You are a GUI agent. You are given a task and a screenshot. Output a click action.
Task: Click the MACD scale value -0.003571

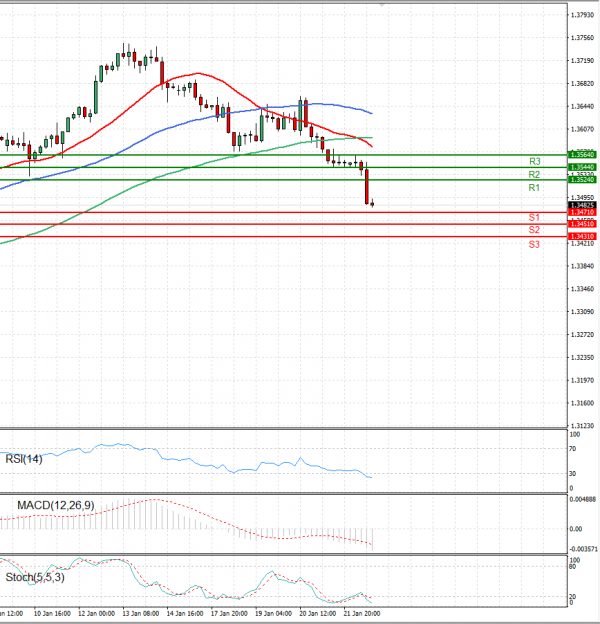click(584, 549)
